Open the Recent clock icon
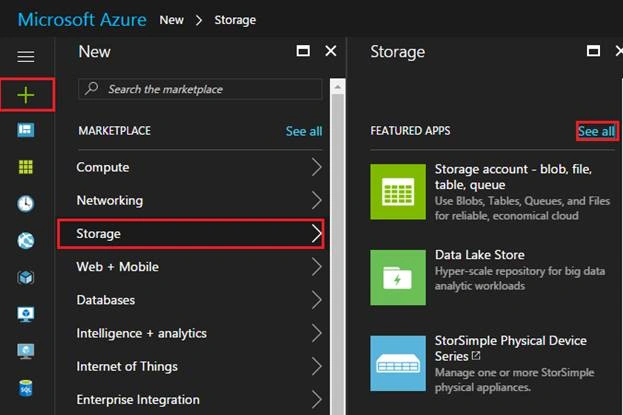Viewport: 623px width, 415px height. coord(26,204)
